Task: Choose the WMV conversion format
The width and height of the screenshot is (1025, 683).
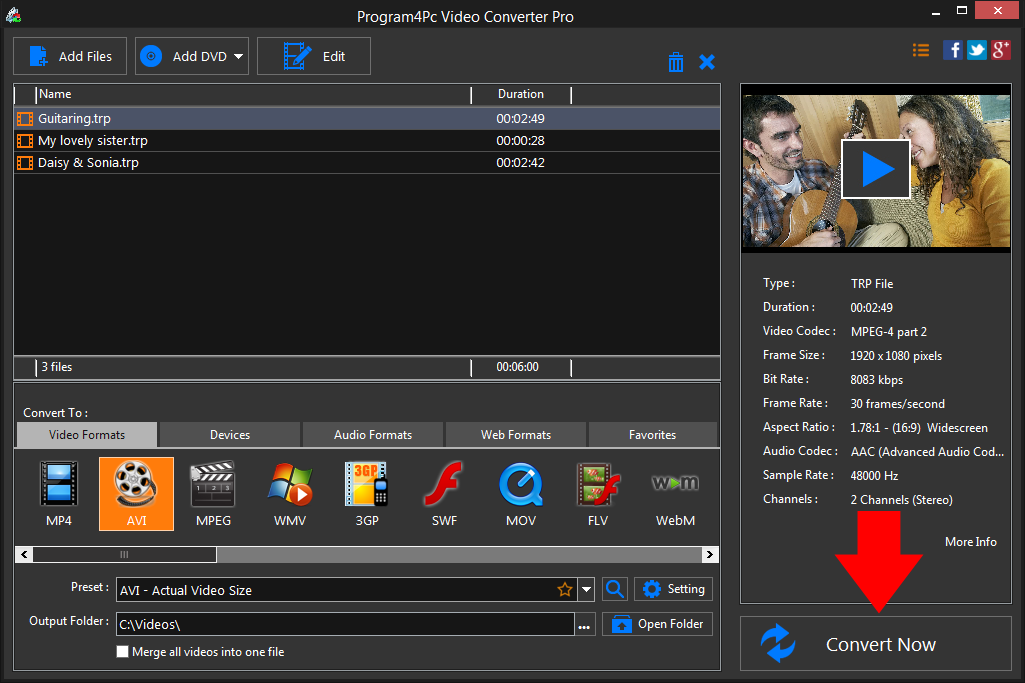Action: pyautogui.click(x=290, y=494)
